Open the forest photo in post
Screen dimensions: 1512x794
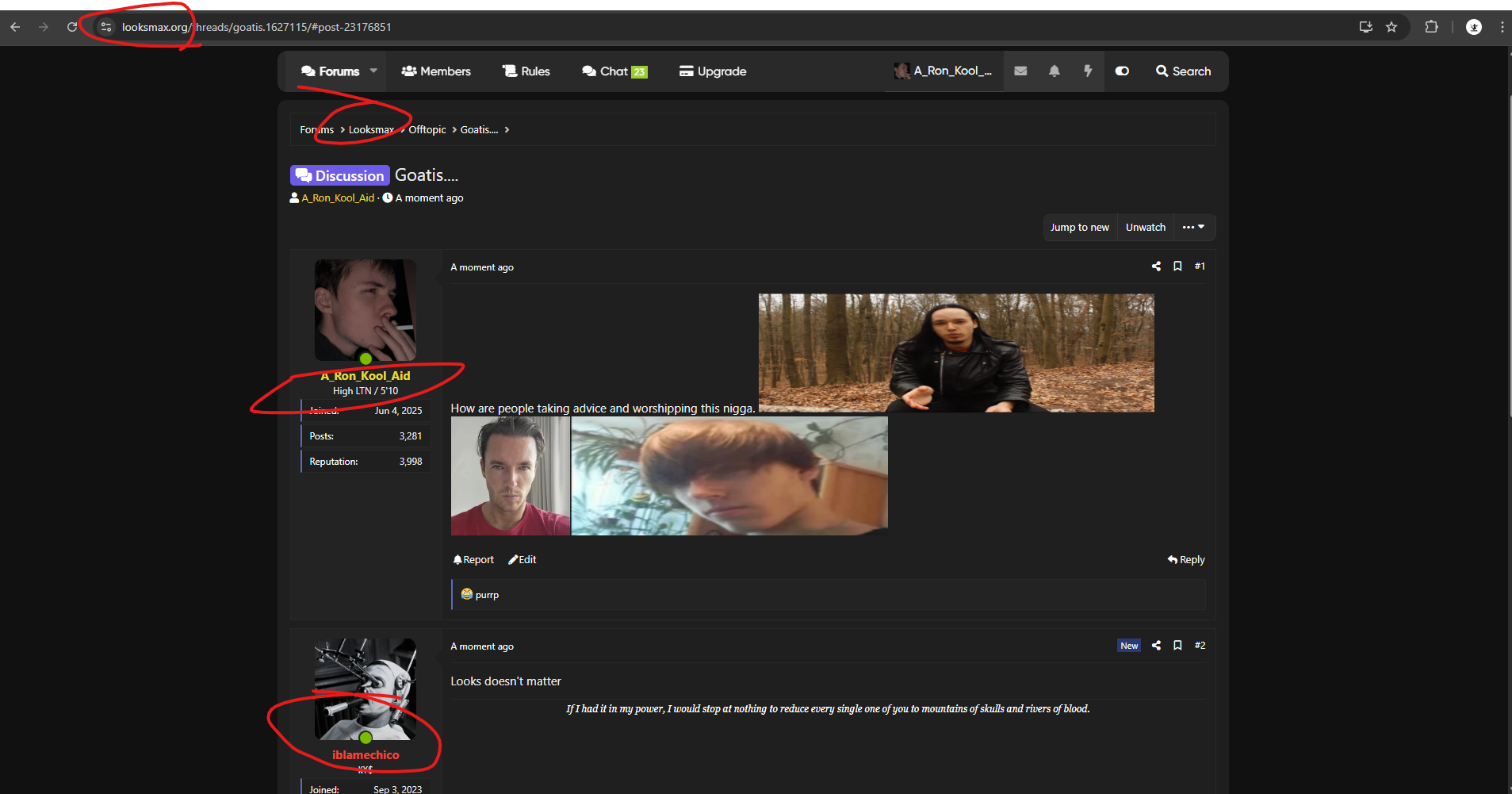click(x=956, y=353)
